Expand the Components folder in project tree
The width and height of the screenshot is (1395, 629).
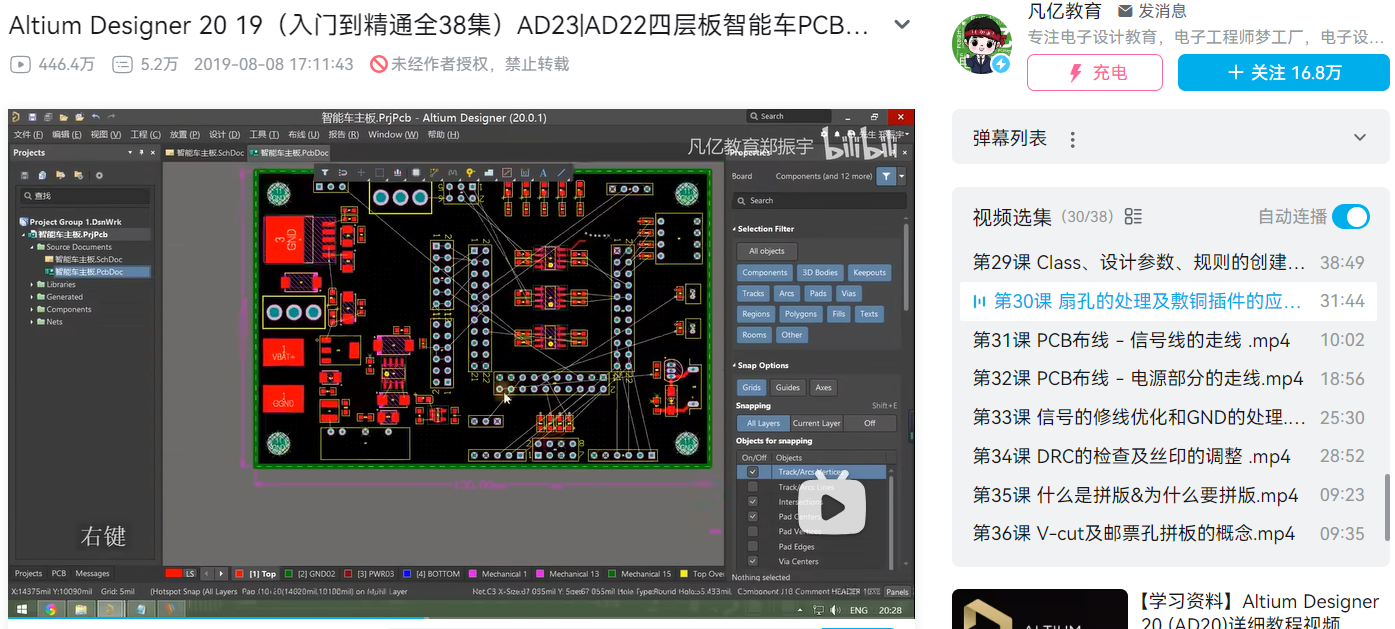(32, 309)
